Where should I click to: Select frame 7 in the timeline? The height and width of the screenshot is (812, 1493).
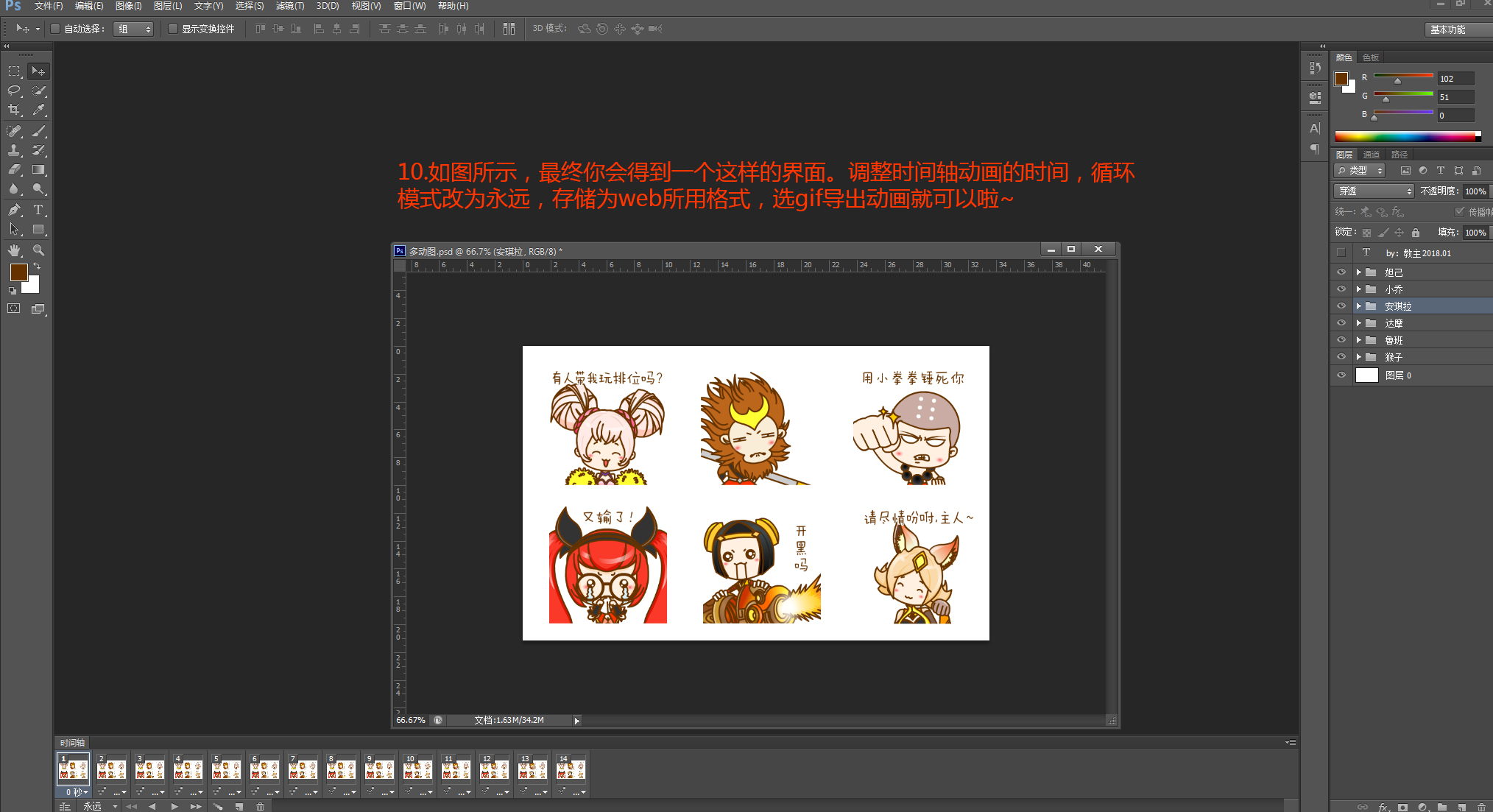(x=303, y=770)
